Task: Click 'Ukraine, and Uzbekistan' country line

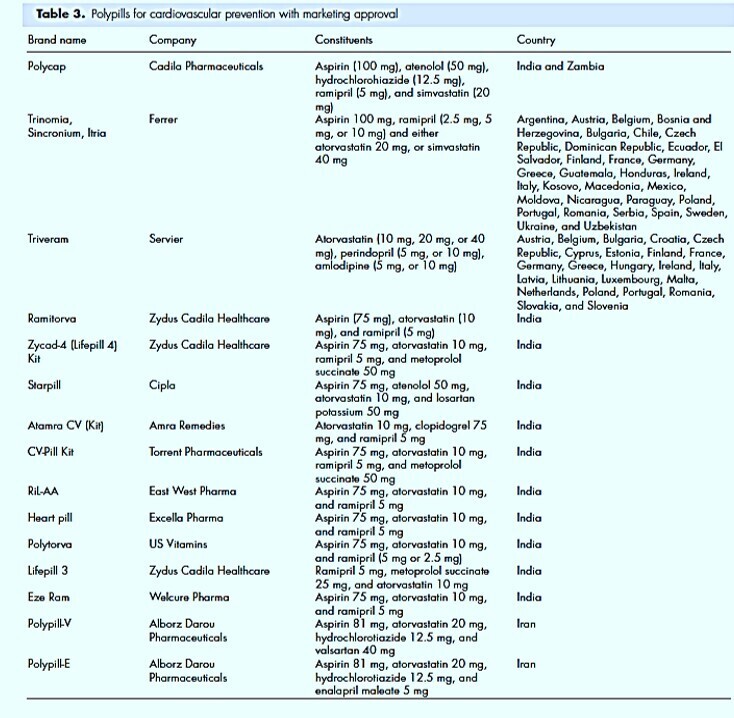Action: [577, 227]
